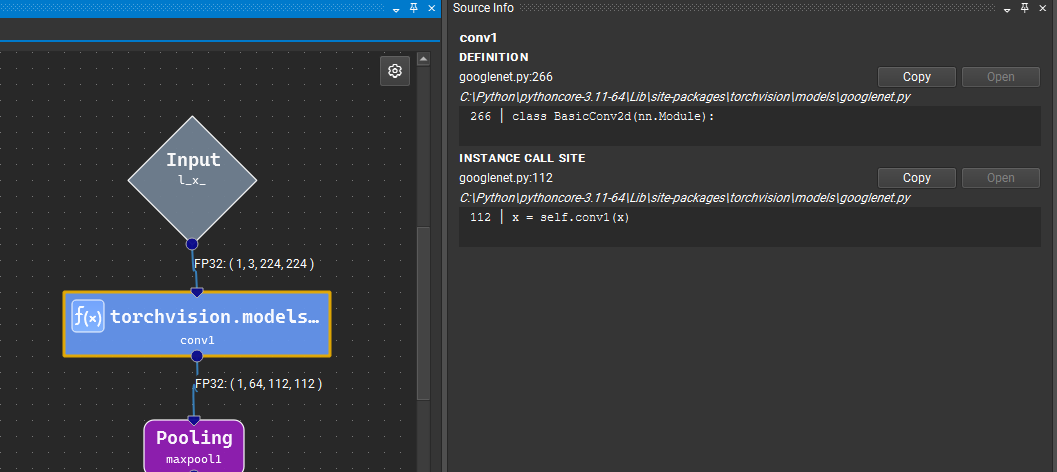Image resolution: width=1057 pixels, height=472 pixels.
Task: Click file path under DEFINITION section
Action: click(685, 97)
